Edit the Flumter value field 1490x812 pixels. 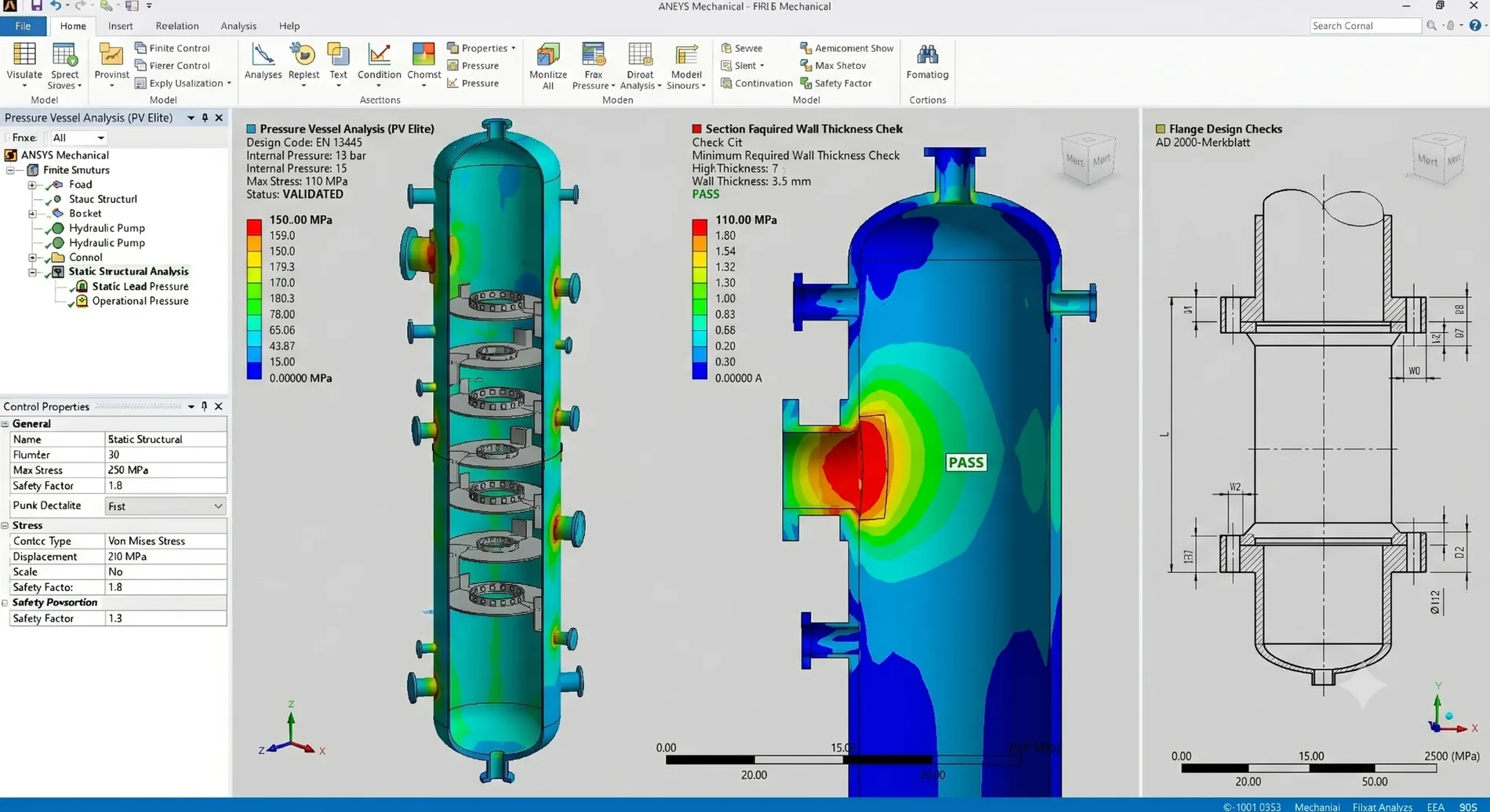(165, 455)
